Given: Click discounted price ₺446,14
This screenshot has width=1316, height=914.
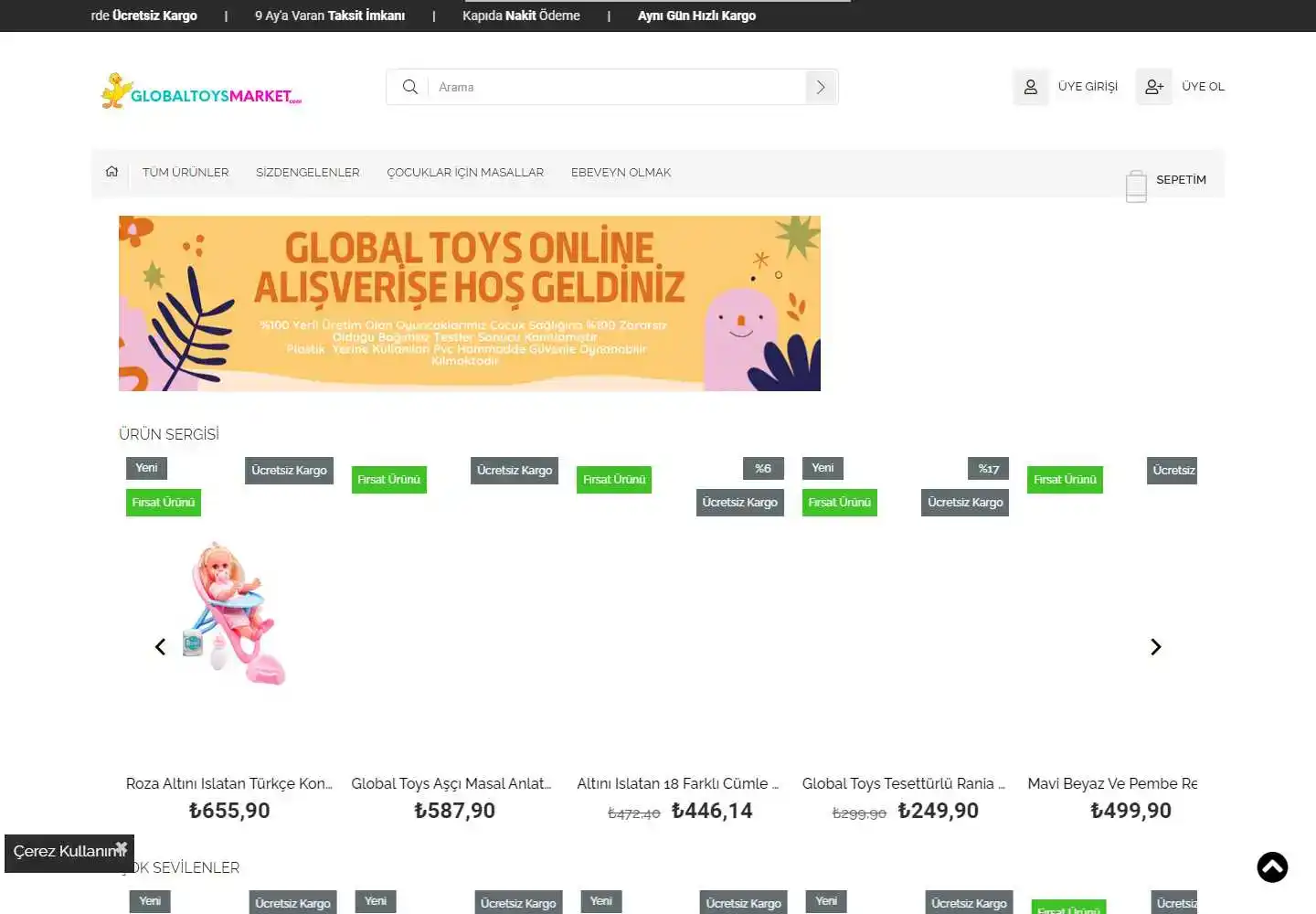Looking at the screenshot, I should pos(712,811).
